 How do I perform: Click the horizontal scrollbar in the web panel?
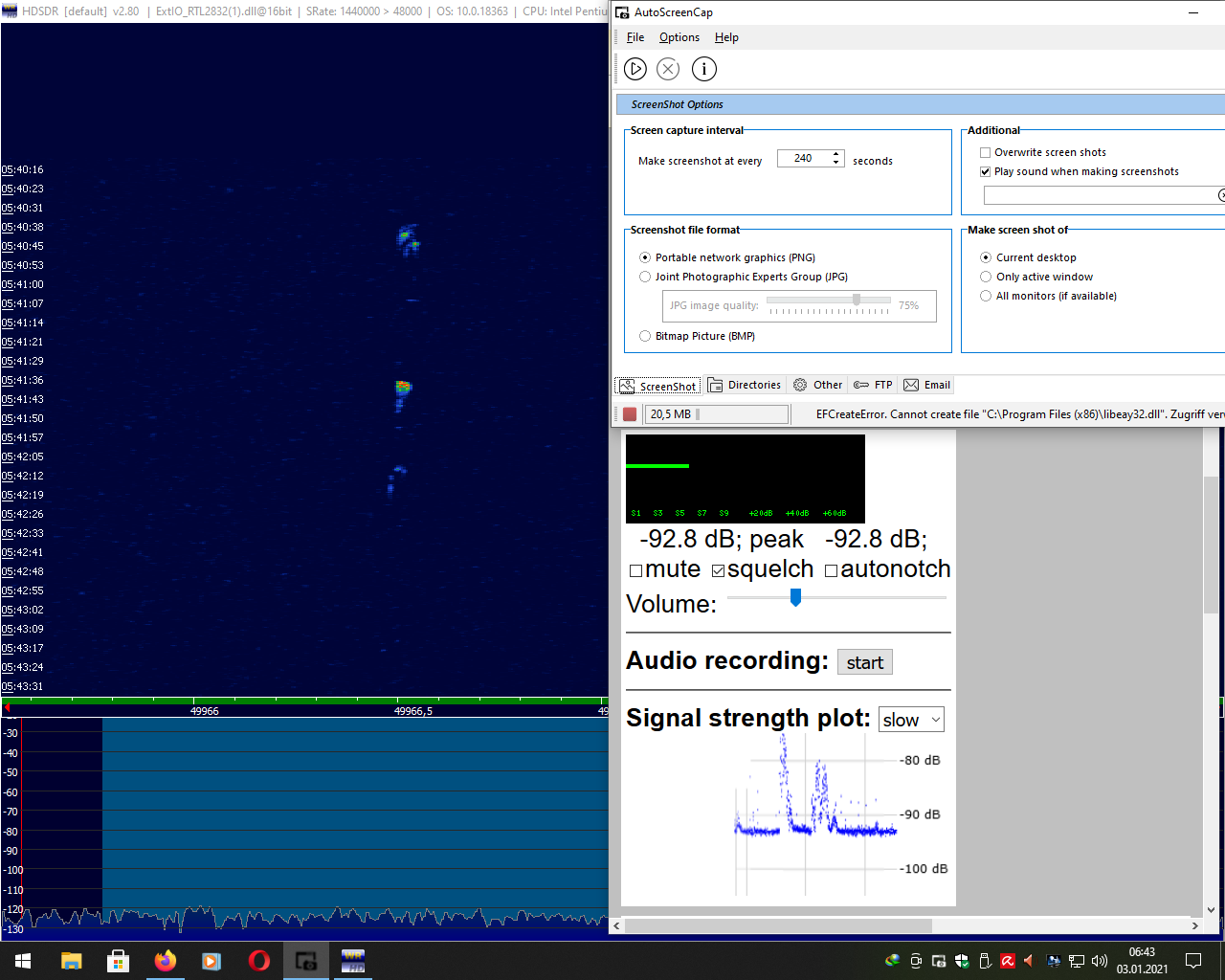click(x=778, y=925)
